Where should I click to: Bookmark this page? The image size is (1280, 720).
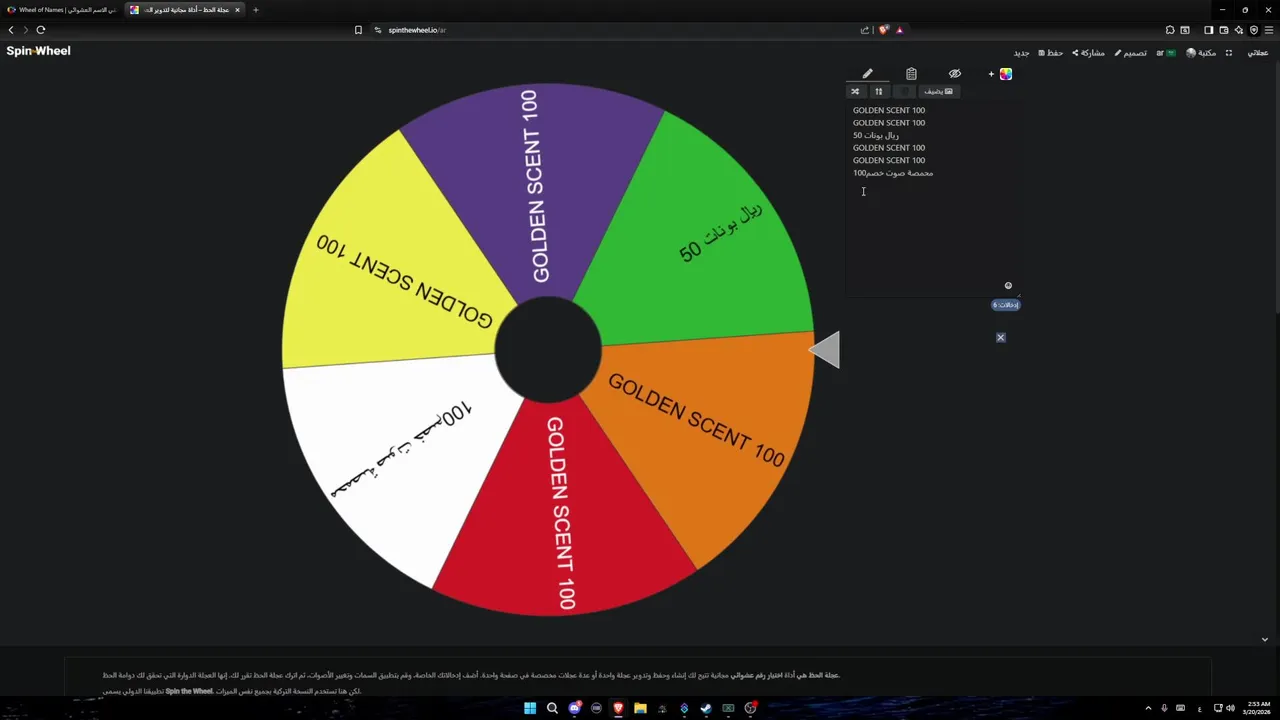point(358,30)
